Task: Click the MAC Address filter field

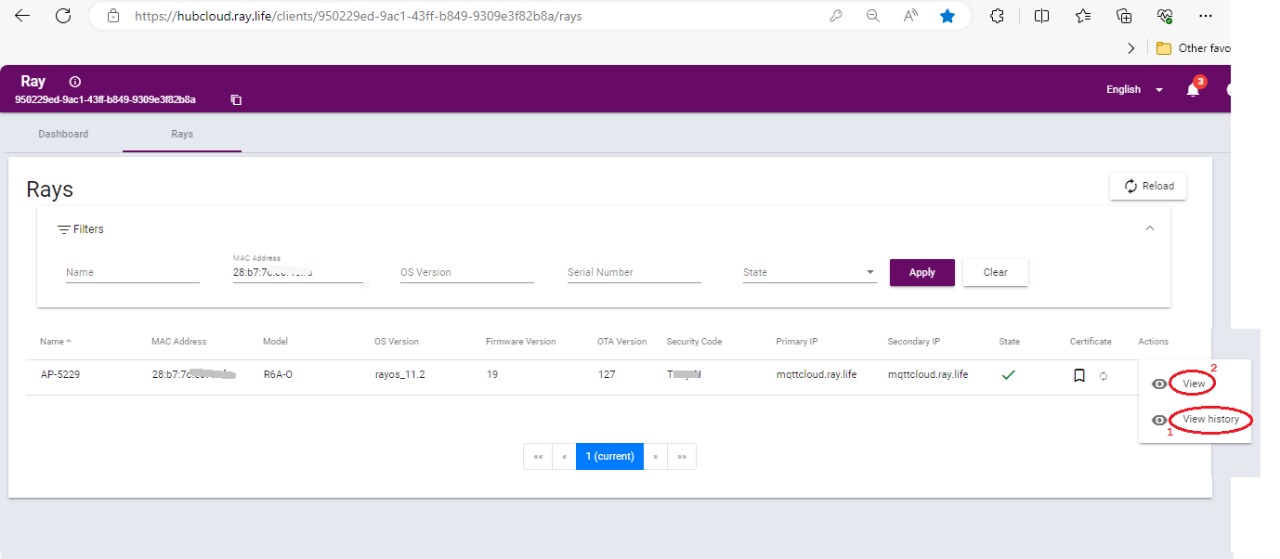Action: pos(298,271)
